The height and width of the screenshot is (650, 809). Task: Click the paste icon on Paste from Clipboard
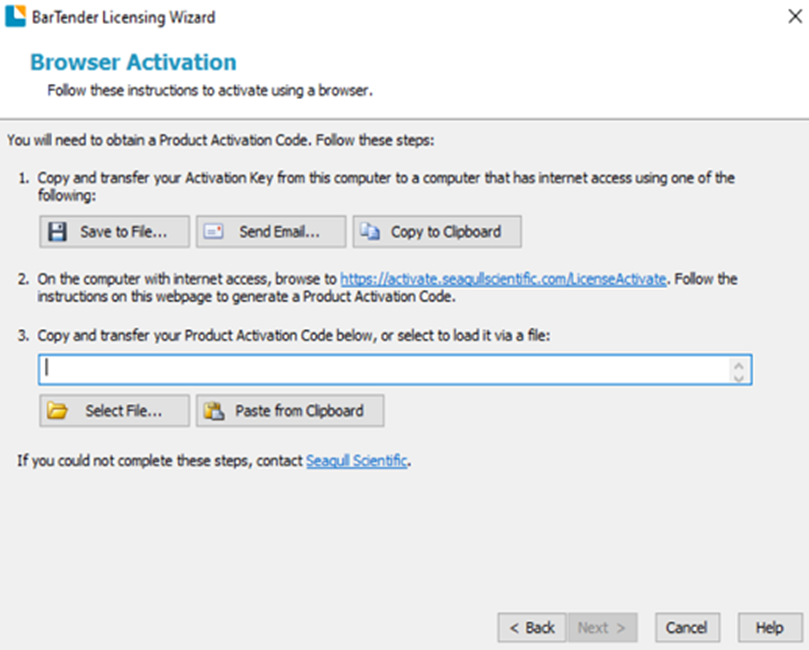pos(213,411)
